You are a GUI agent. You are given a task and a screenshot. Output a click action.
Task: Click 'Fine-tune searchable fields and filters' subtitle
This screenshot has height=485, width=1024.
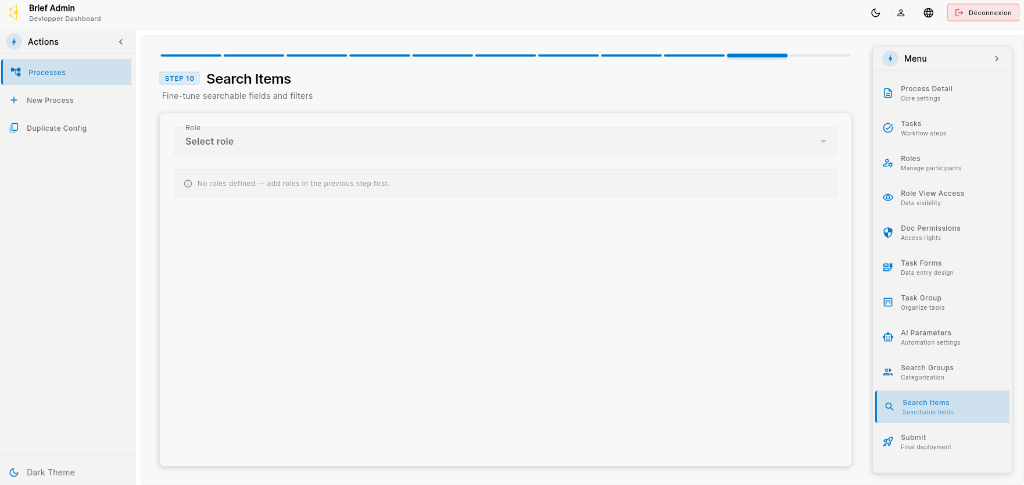pyautogui.click(x=237, y=96)
